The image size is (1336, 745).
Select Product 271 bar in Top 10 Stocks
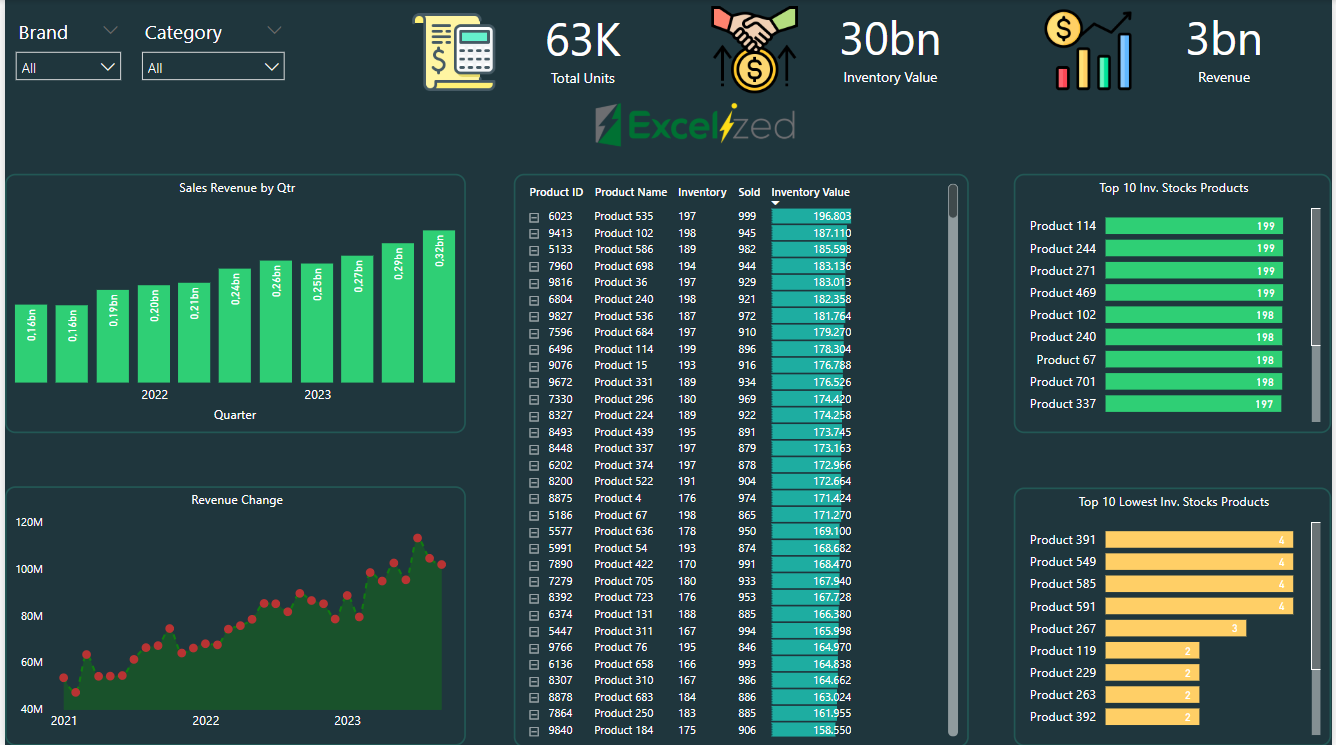[x=1194, y=270]
